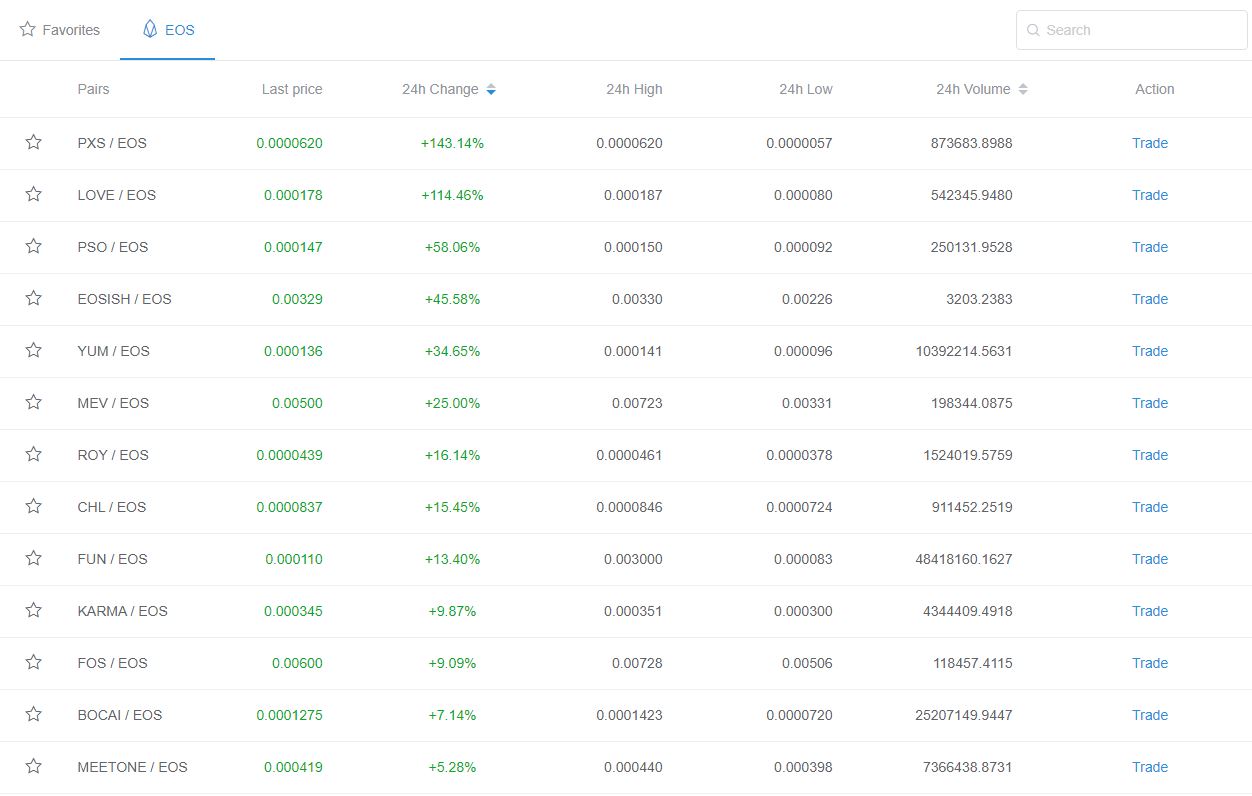Image resolution: width=1252 pixels, height=796 pixels.
Task: Click the Last price column header
Action: pos(292,89)
